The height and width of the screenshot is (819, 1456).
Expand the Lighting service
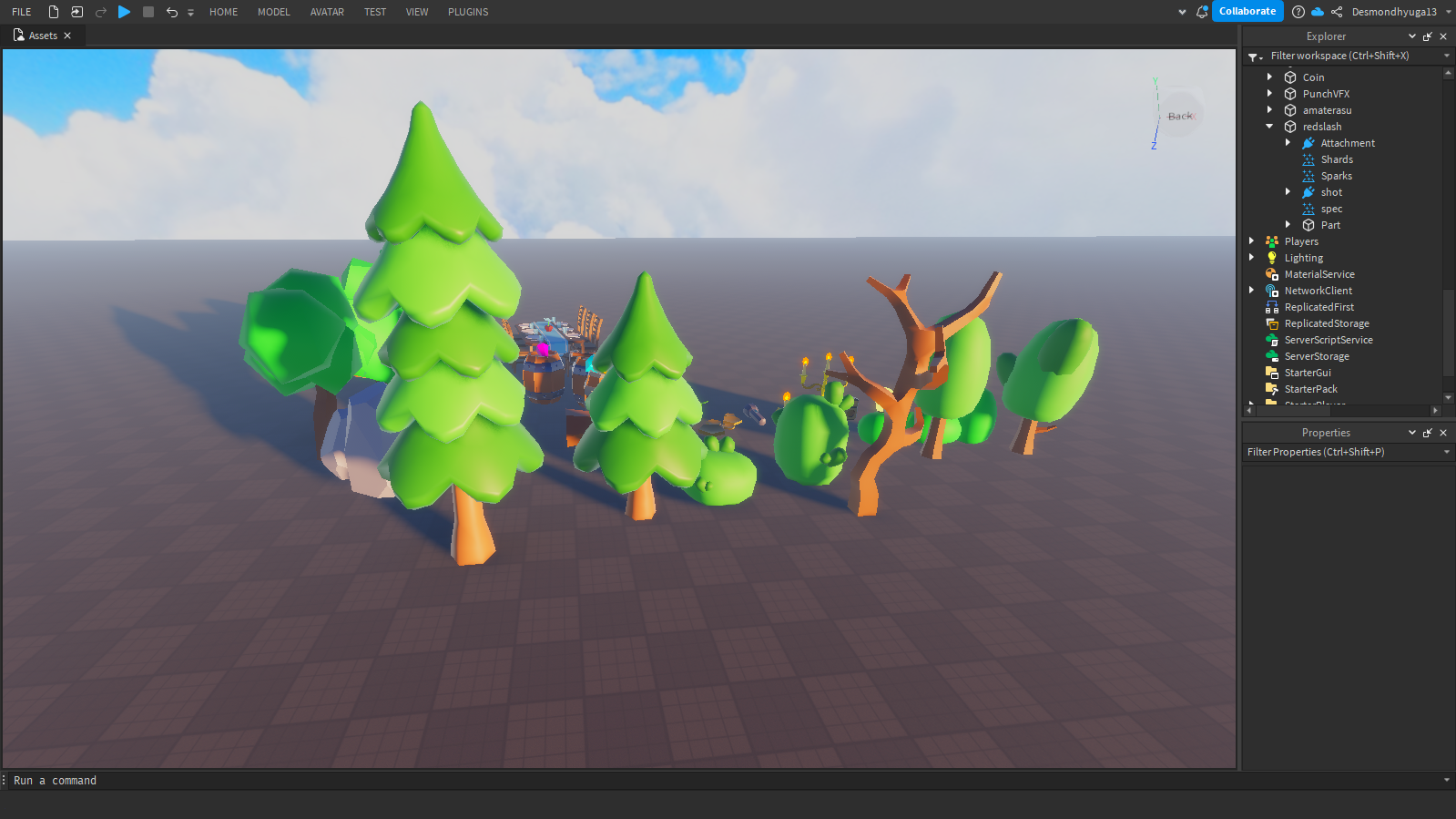click(1251, 258)
